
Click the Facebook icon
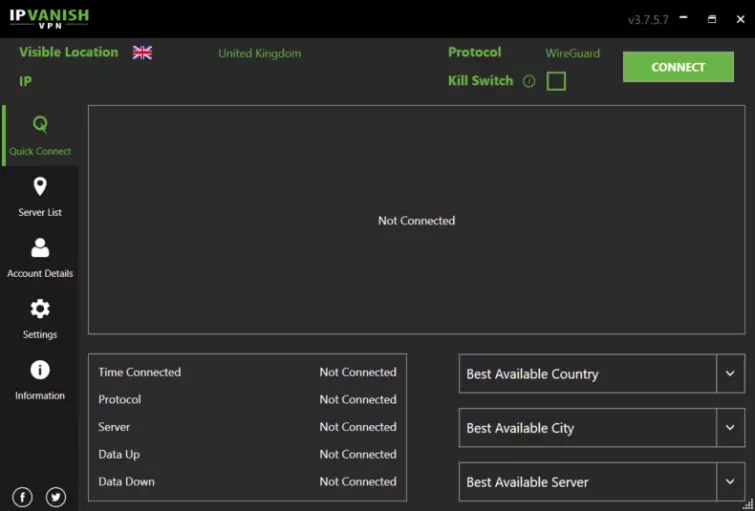(22, 497)
